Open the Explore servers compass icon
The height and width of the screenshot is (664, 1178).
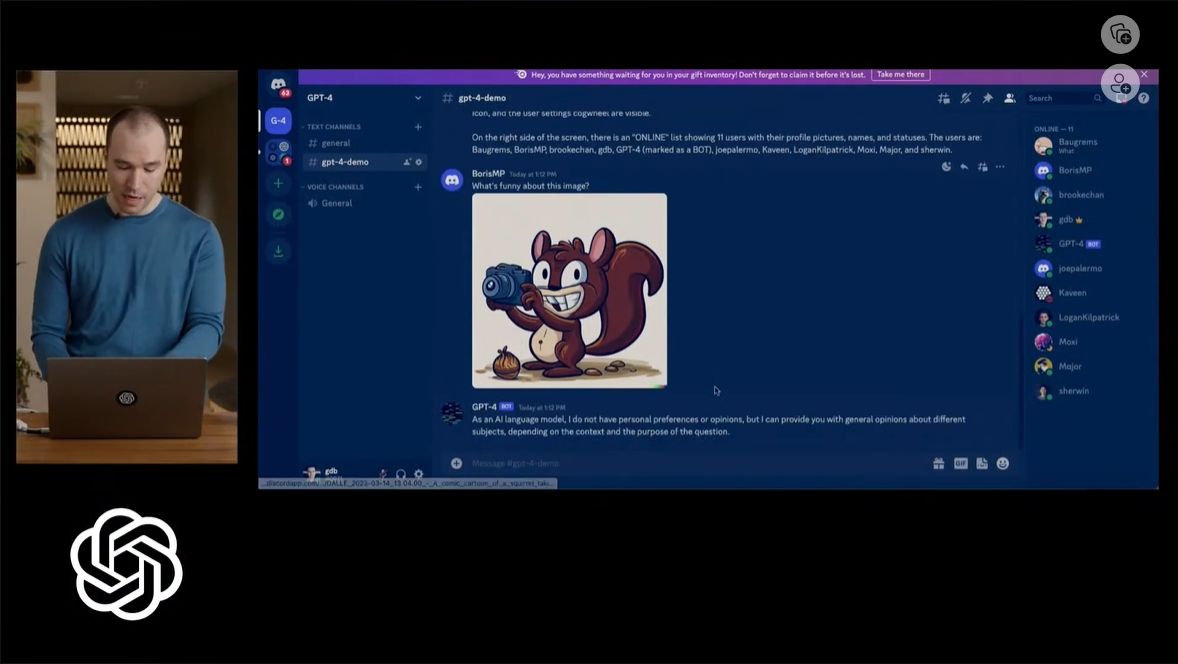pos(278,214)
